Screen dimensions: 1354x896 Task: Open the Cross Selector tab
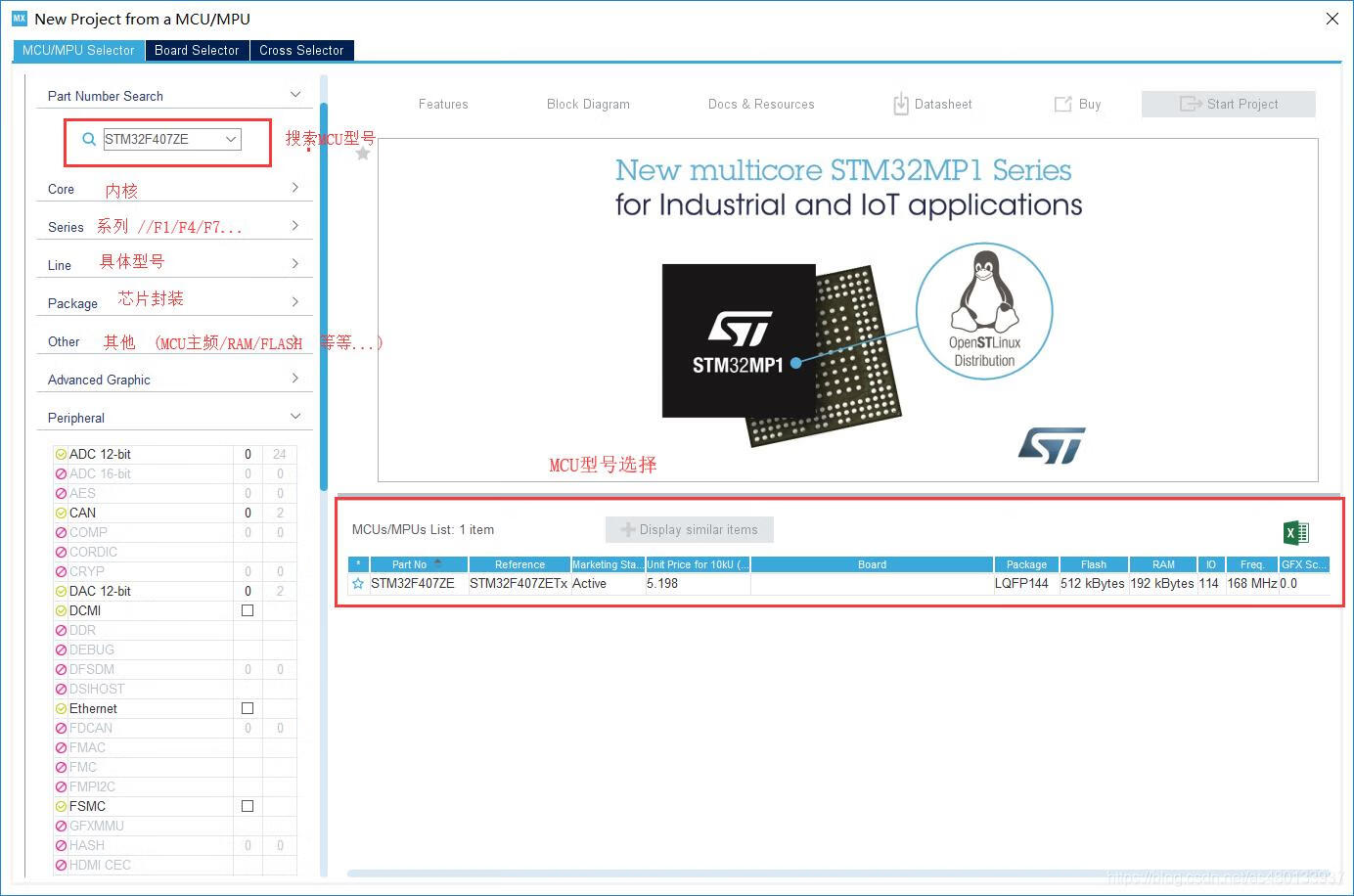301,50
